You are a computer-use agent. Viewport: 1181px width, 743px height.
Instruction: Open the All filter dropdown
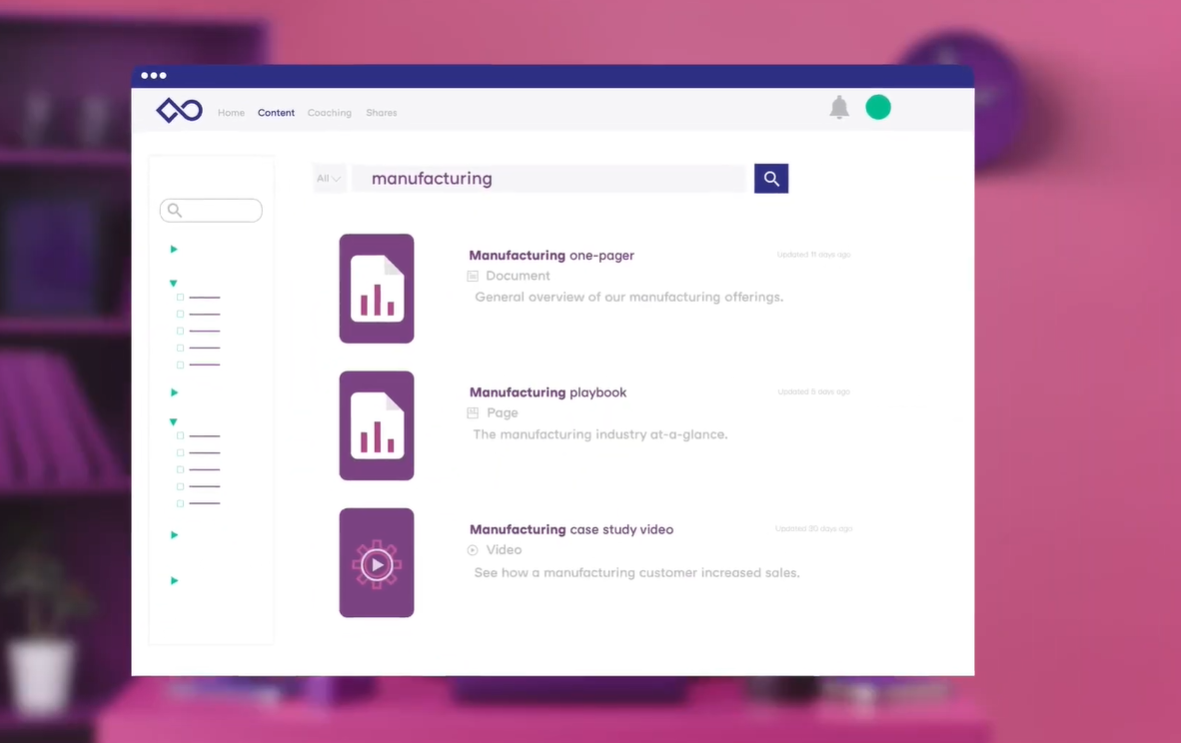click(328, 178)
